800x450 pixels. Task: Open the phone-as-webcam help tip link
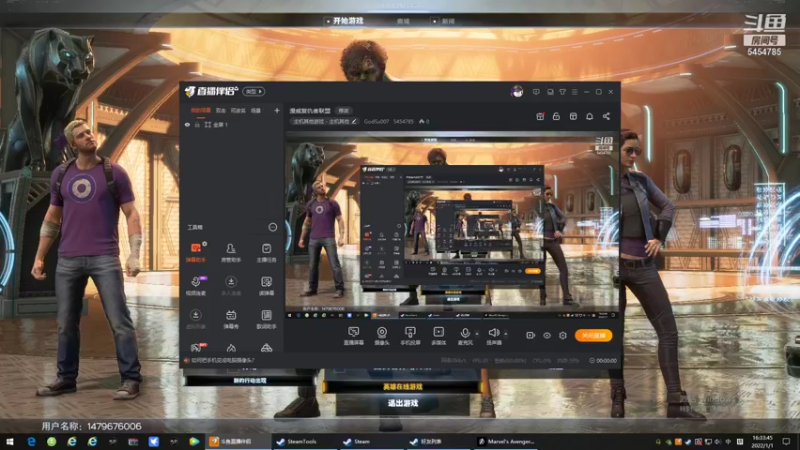[222, 360]
